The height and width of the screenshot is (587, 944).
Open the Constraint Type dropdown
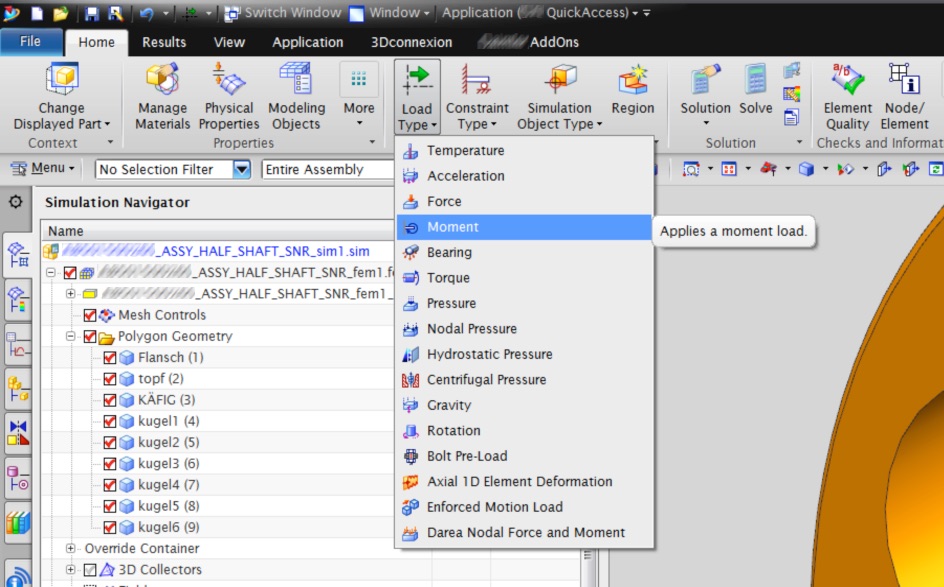pos(477,98)
